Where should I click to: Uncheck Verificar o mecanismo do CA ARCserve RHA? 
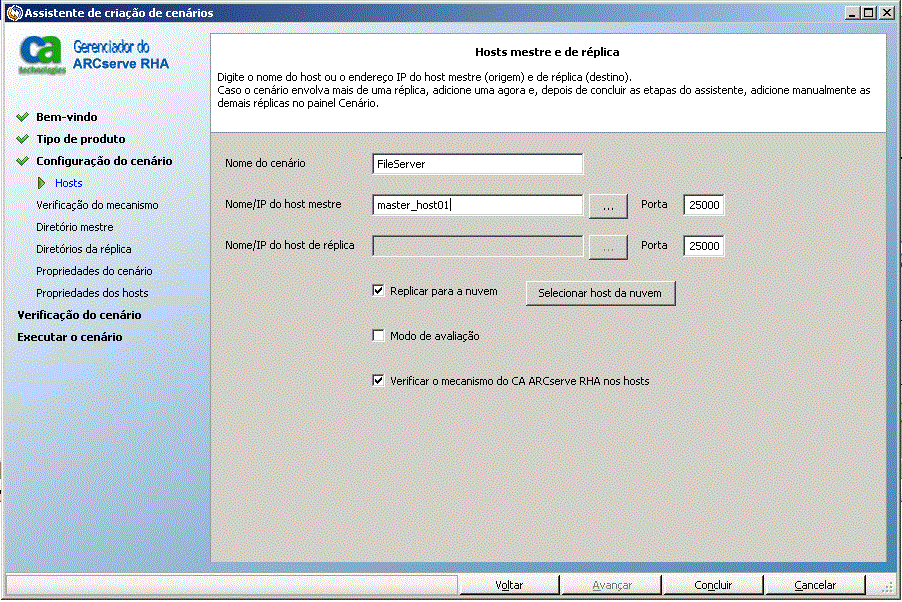point(378,380)
